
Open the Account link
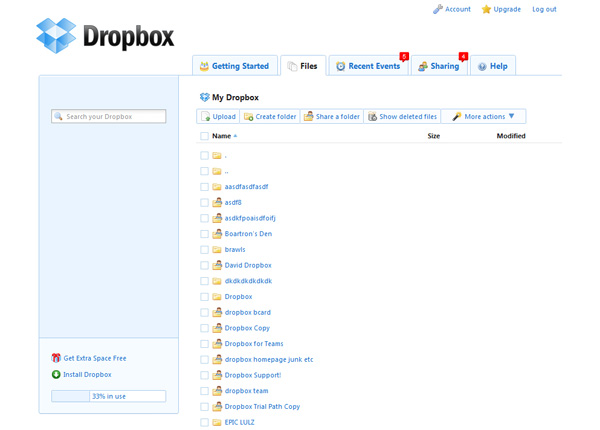pos(458,9)
